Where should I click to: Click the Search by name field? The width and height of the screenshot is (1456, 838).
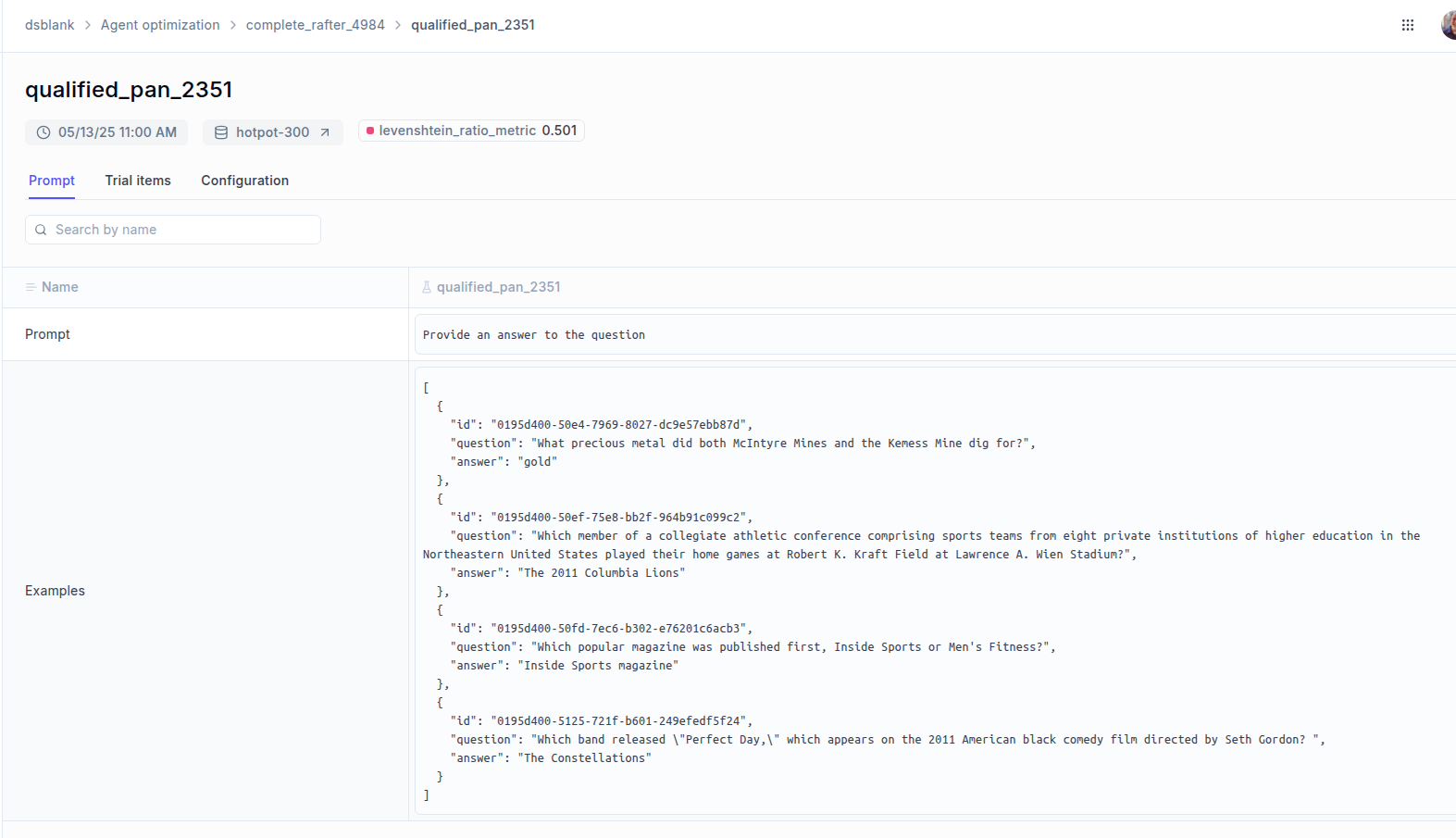(173, 230)
